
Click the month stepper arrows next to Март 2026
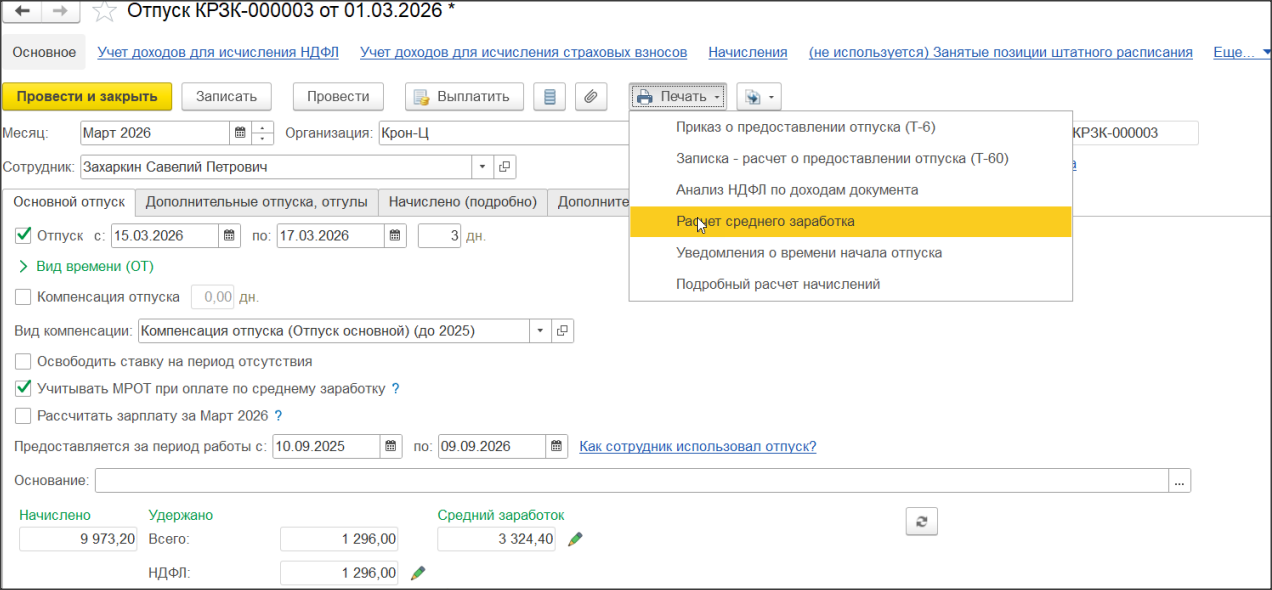click(x=263, y=132)
